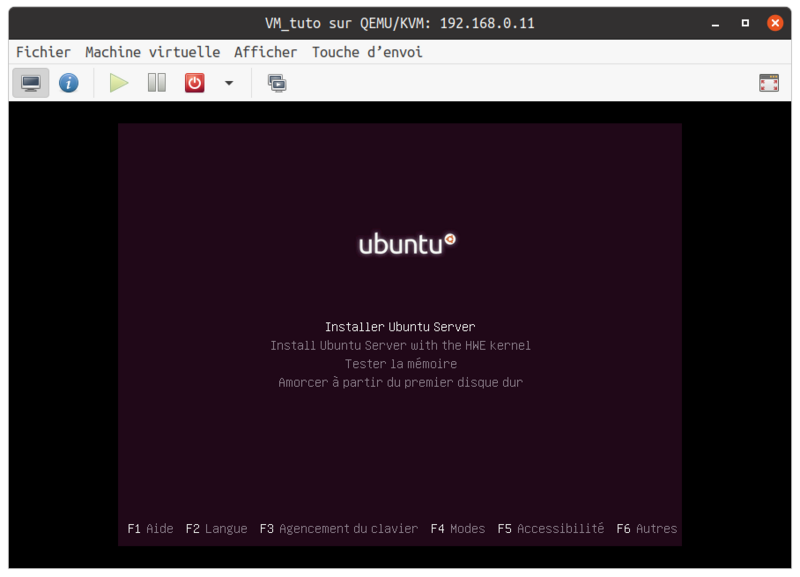Pause the virtual machine

coord(157,83)
